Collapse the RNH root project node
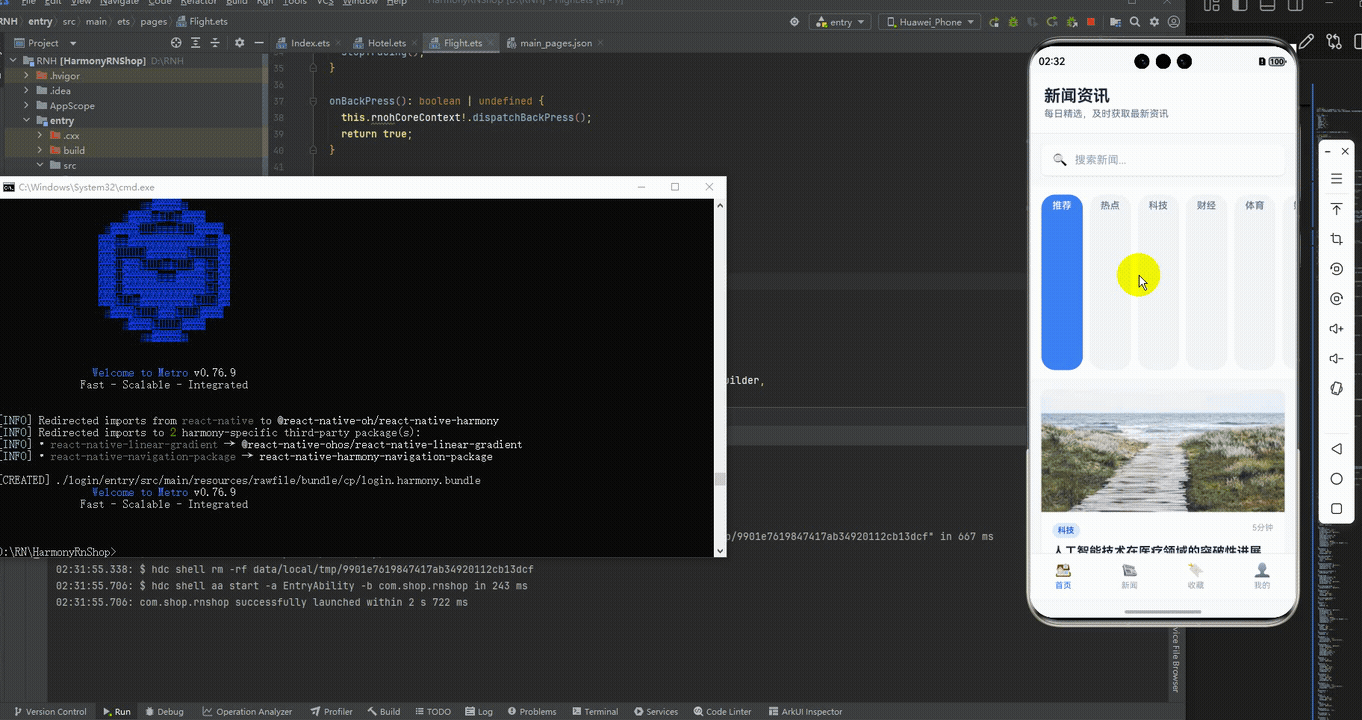The height and width of the screenshot is (720, 1362). point(13,61)
